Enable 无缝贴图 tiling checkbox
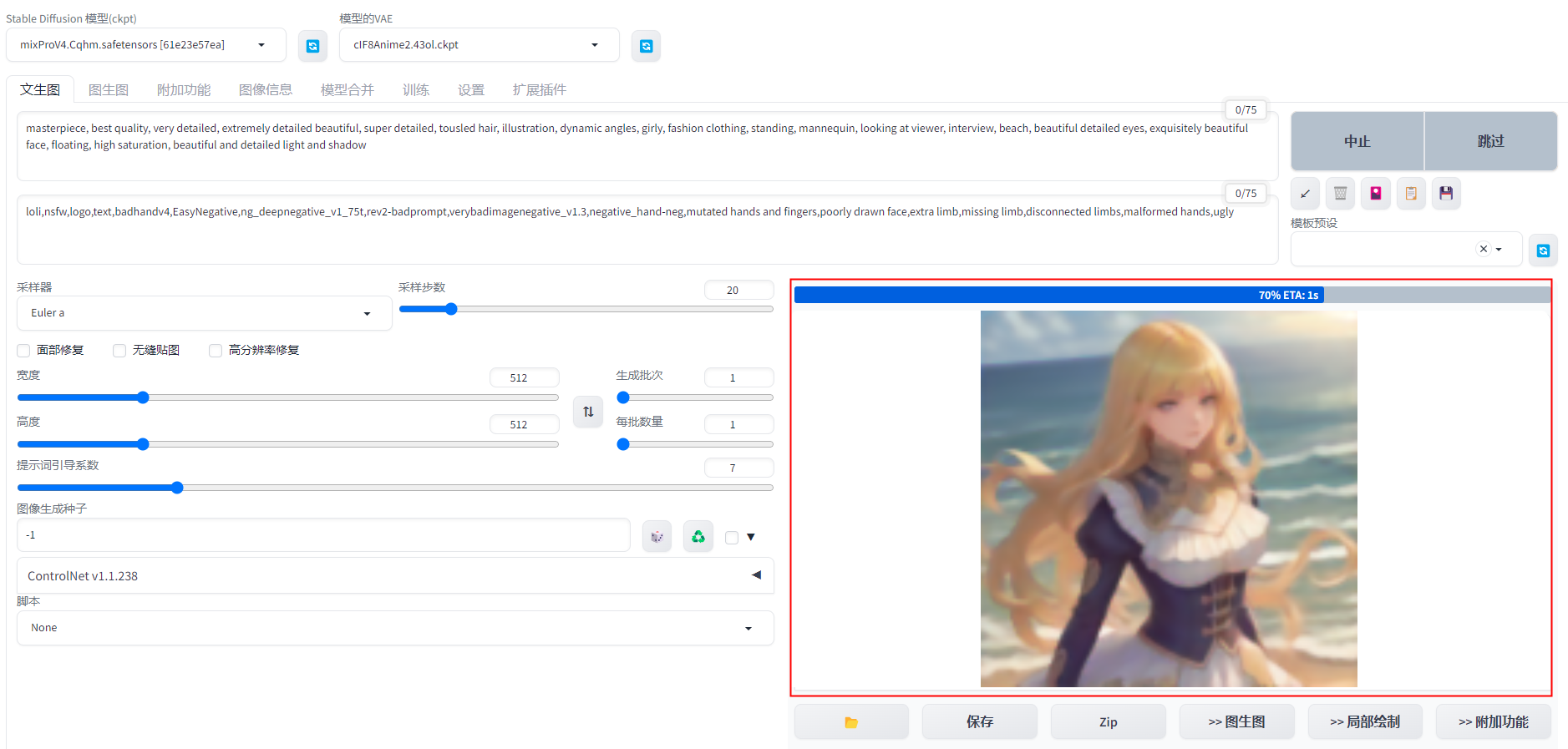The height and width of the screenshot is (749, 1568). [x=119, y=350]
